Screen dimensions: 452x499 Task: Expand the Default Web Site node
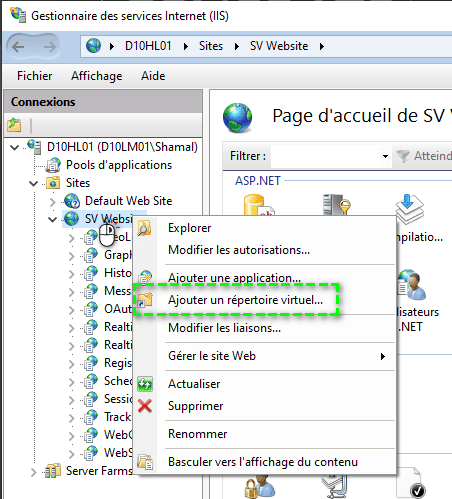52,201
